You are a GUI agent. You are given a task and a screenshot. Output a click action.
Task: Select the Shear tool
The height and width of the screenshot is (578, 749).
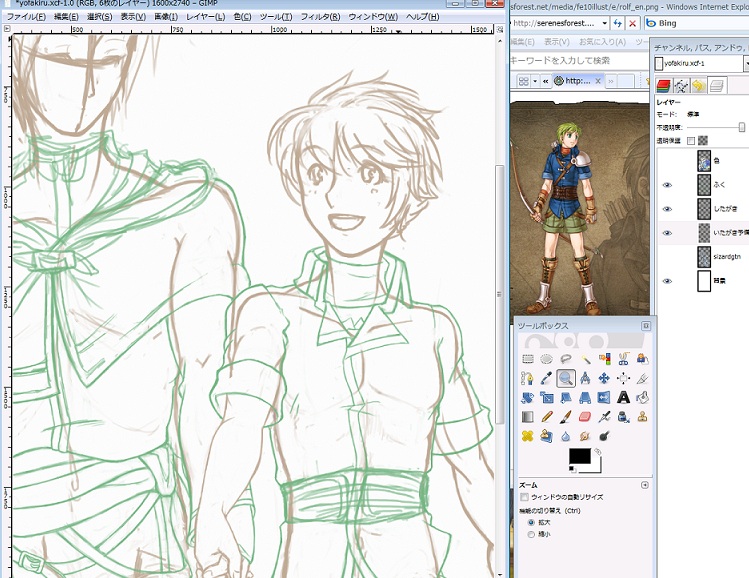click(x=566, y=397)
